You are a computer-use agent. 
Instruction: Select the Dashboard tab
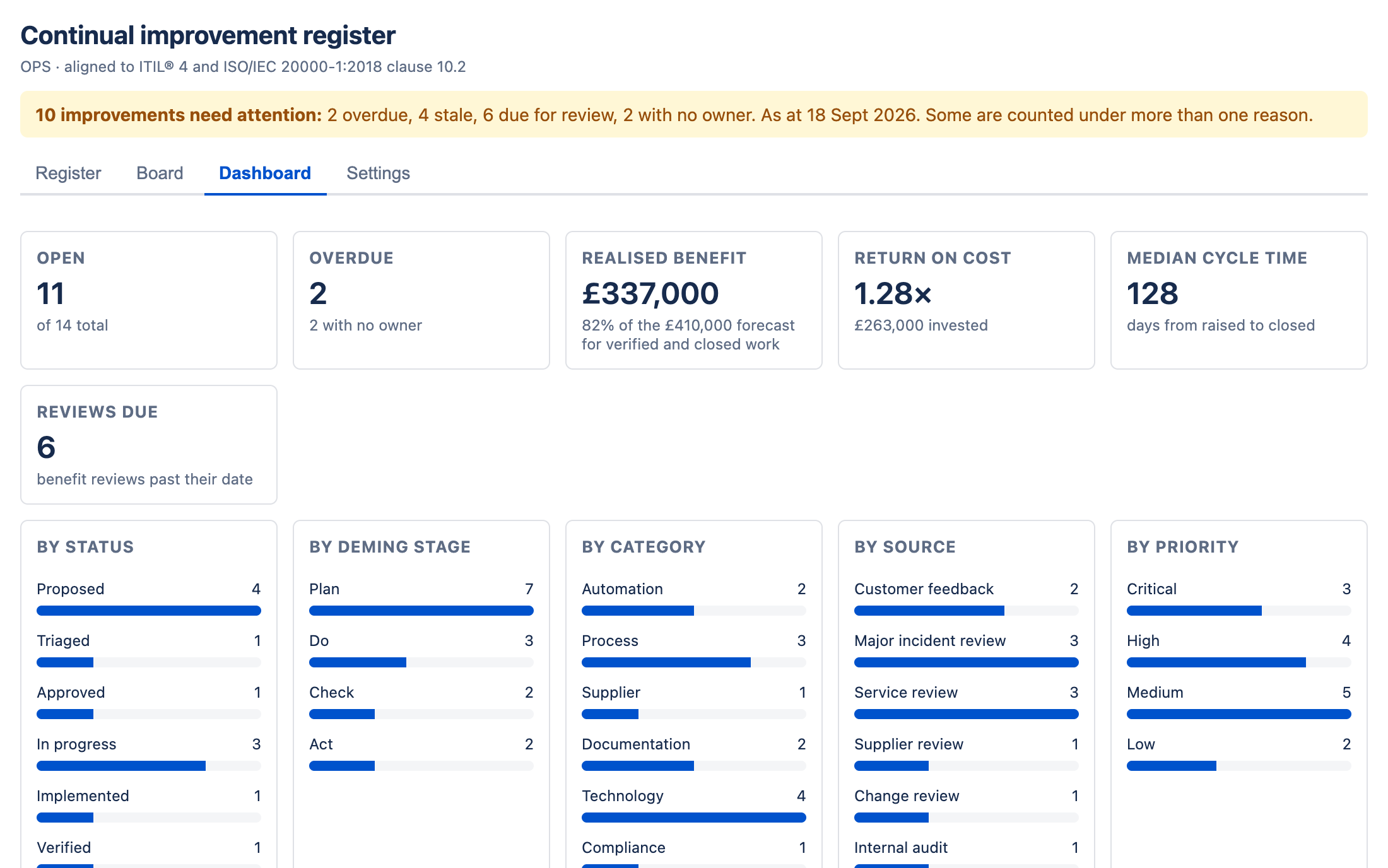[265, 173]
